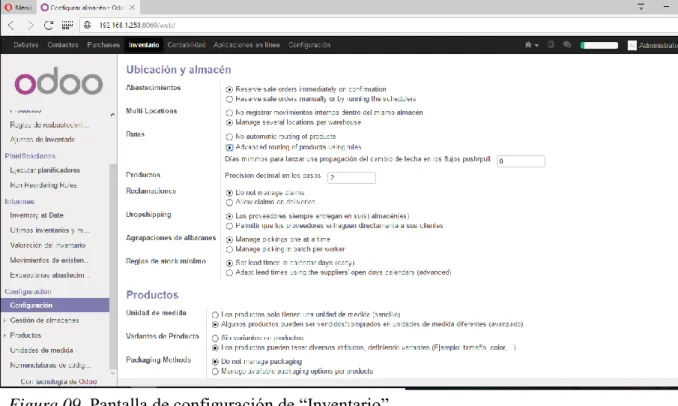Select Sin variantes en productos option
Screen dimensions: 678x406
(215, 338)
